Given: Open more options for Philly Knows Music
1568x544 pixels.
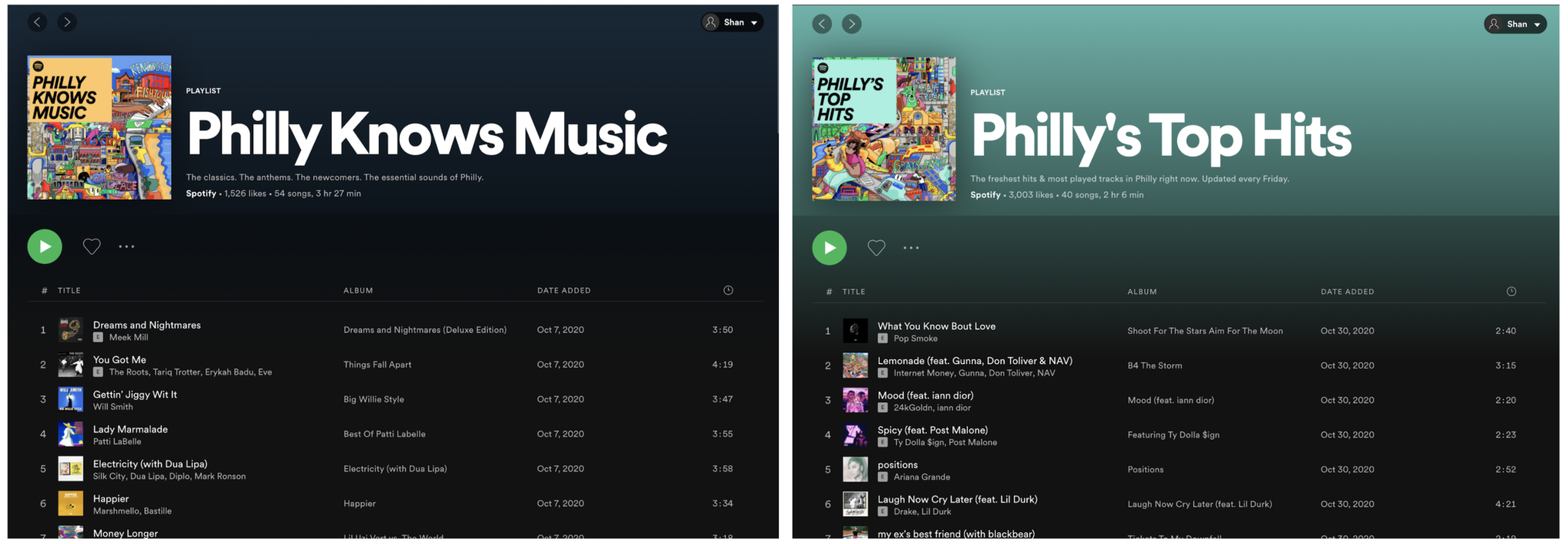Looking at the screenshot, I should pos(127,247).
